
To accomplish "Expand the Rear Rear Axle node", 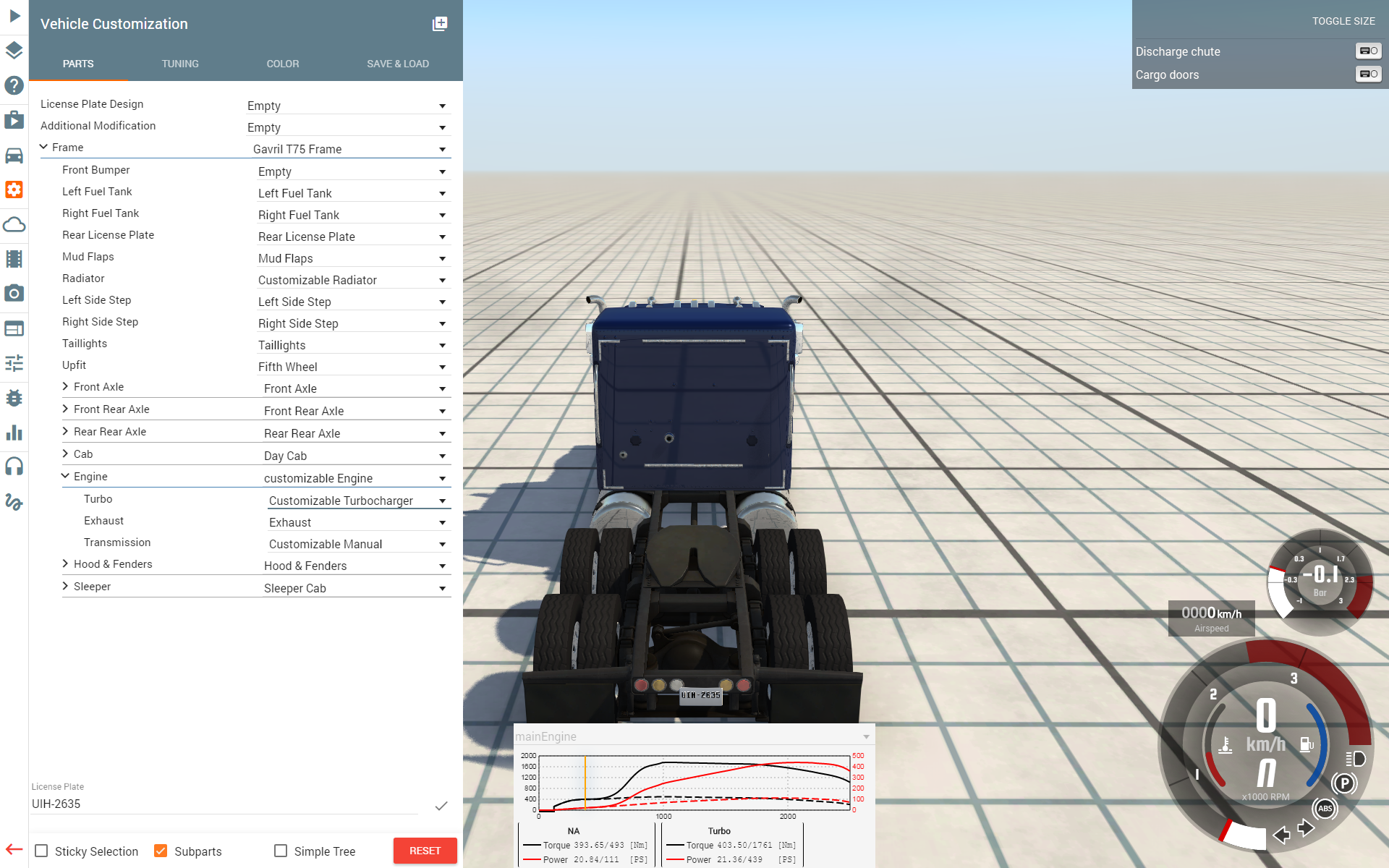I will tap(66, 431).
